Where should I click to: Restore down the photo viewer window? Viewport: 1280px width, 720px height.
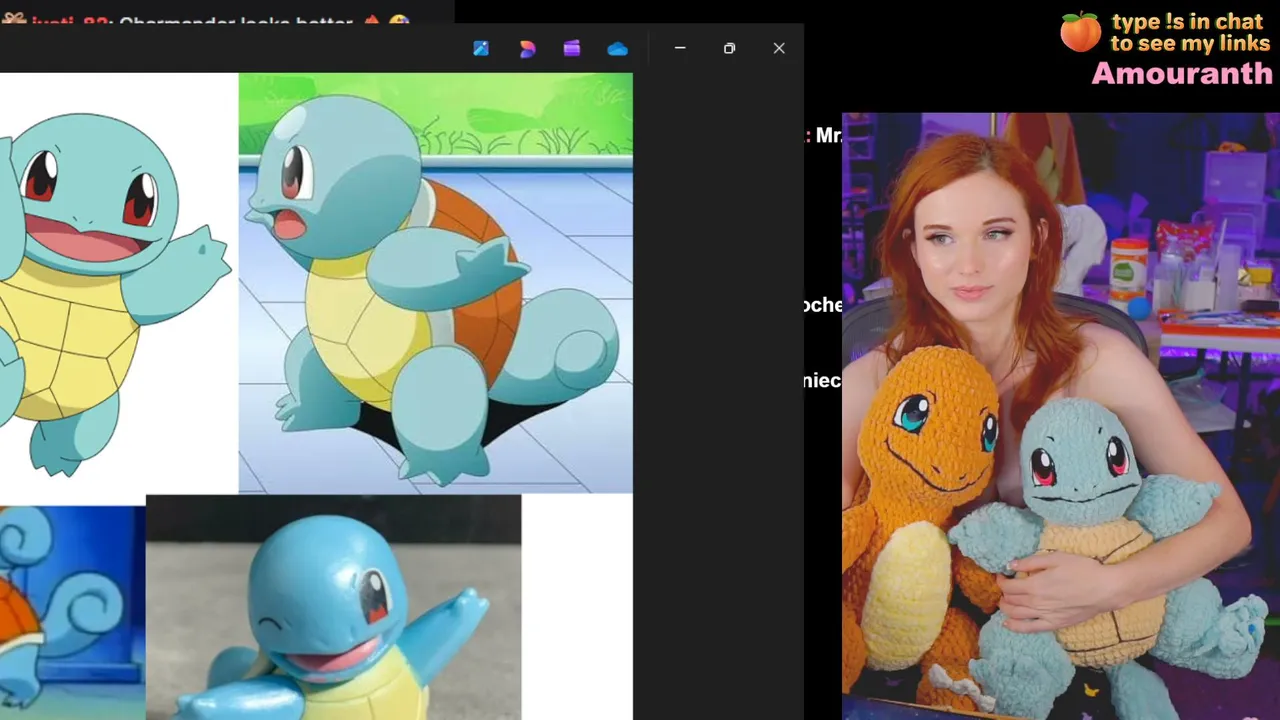(x=729, y=48)
